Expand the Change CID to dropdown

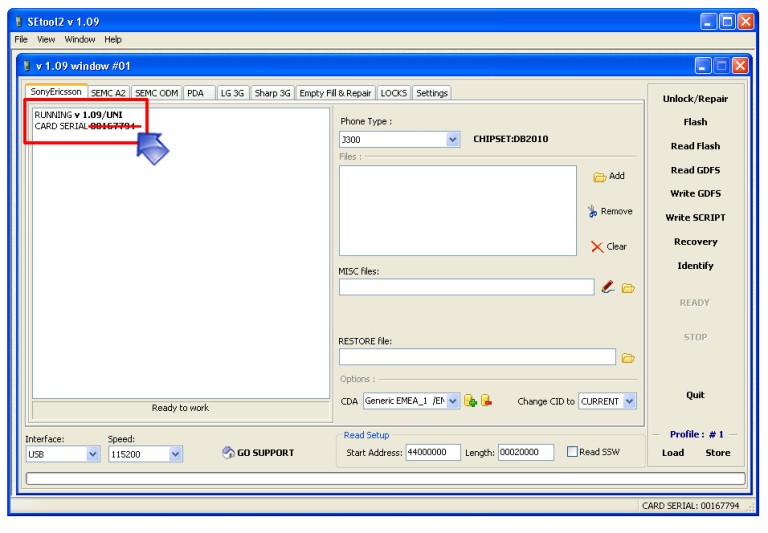click(629, 401)
